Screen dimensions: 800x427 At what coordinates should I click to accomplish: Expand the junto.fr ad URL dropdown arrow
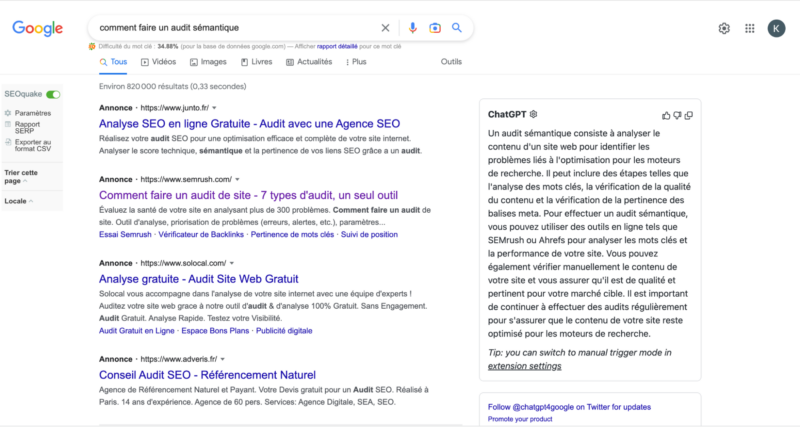pyautogui.click(x=214, y=108)
